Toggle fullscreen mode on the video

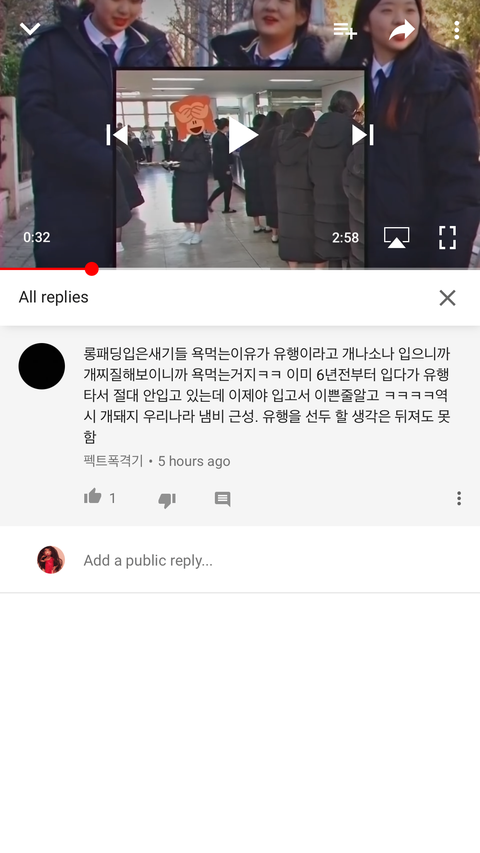[447, 237]
